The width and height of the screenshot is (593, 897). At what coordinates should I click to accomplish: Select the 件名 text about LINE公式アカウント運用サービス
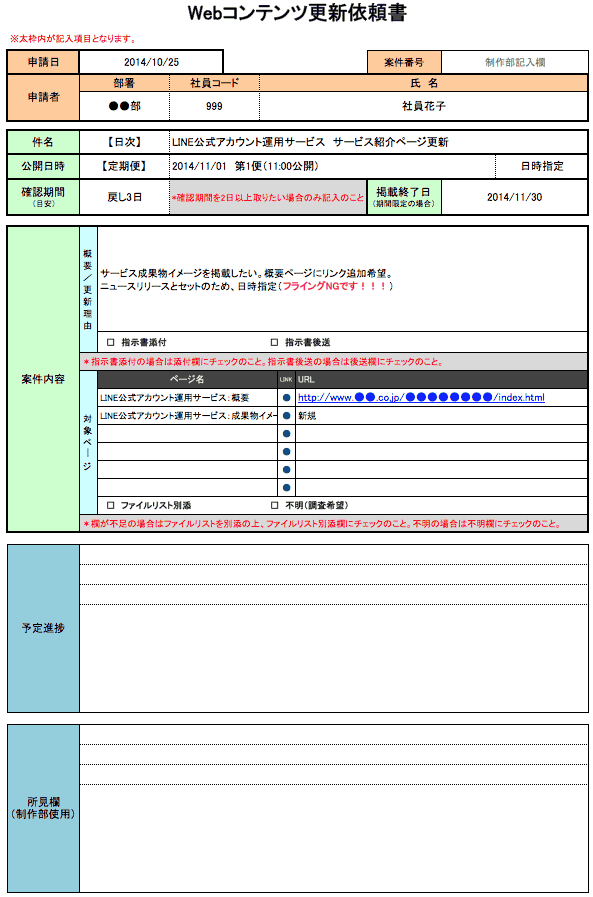click(311, 142)
